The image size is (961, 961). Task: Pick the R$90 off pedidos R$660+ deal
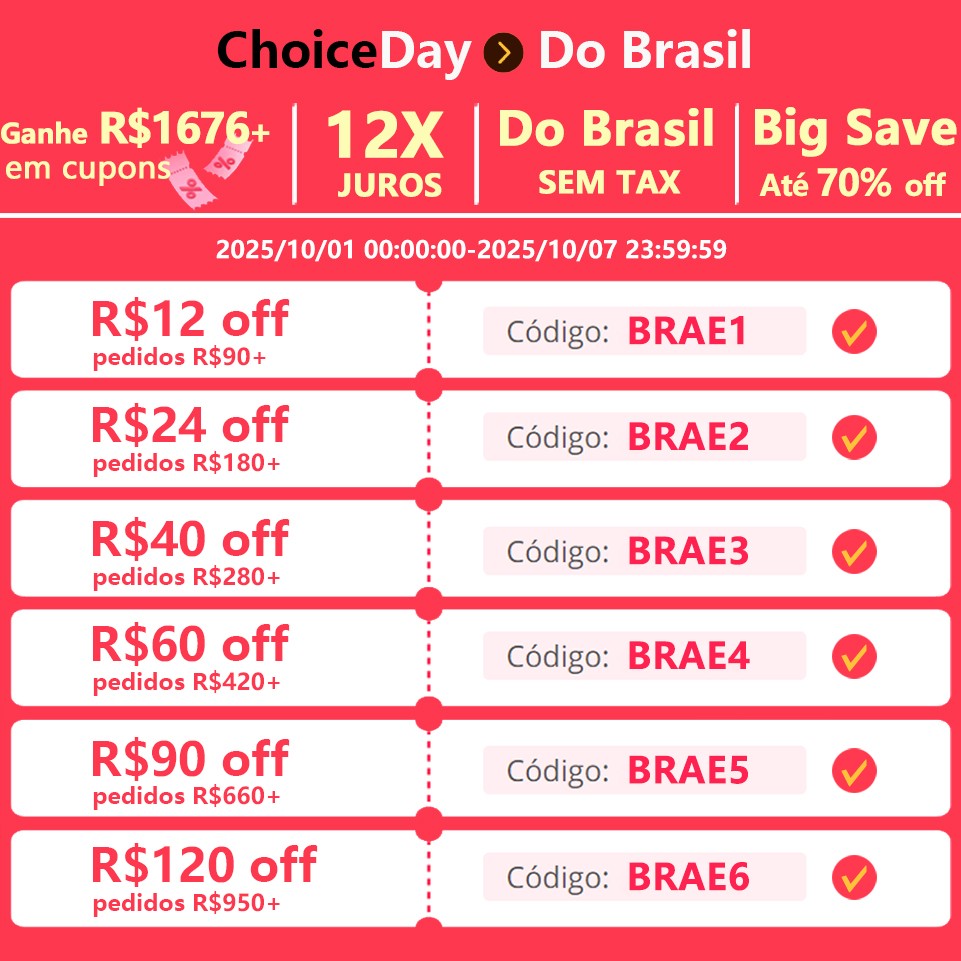point(190,770)
